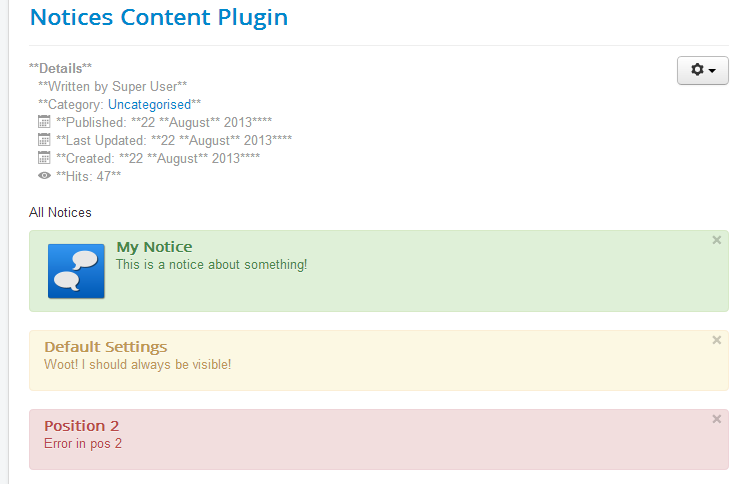Image resolution: width=745 pixels, height=484 pixels.
Task: Click the Woot always visible message
Action: [137, 365]
